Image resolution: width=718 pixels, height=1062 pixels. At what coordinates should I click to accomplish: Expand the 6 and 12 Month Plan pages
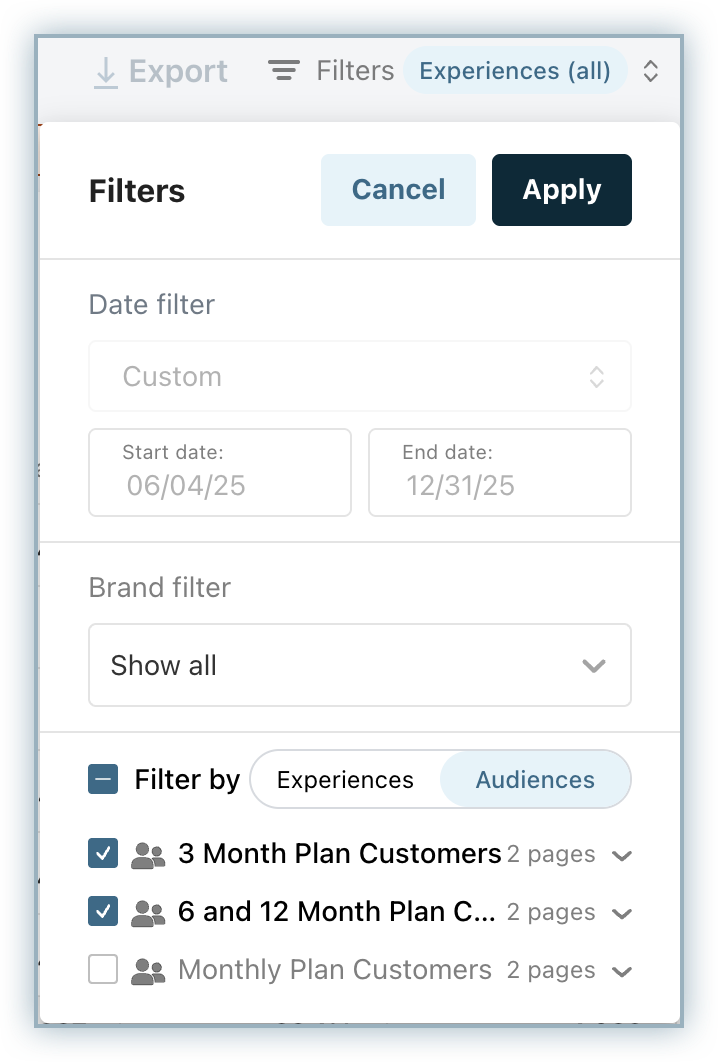click(x=622, y=914)
